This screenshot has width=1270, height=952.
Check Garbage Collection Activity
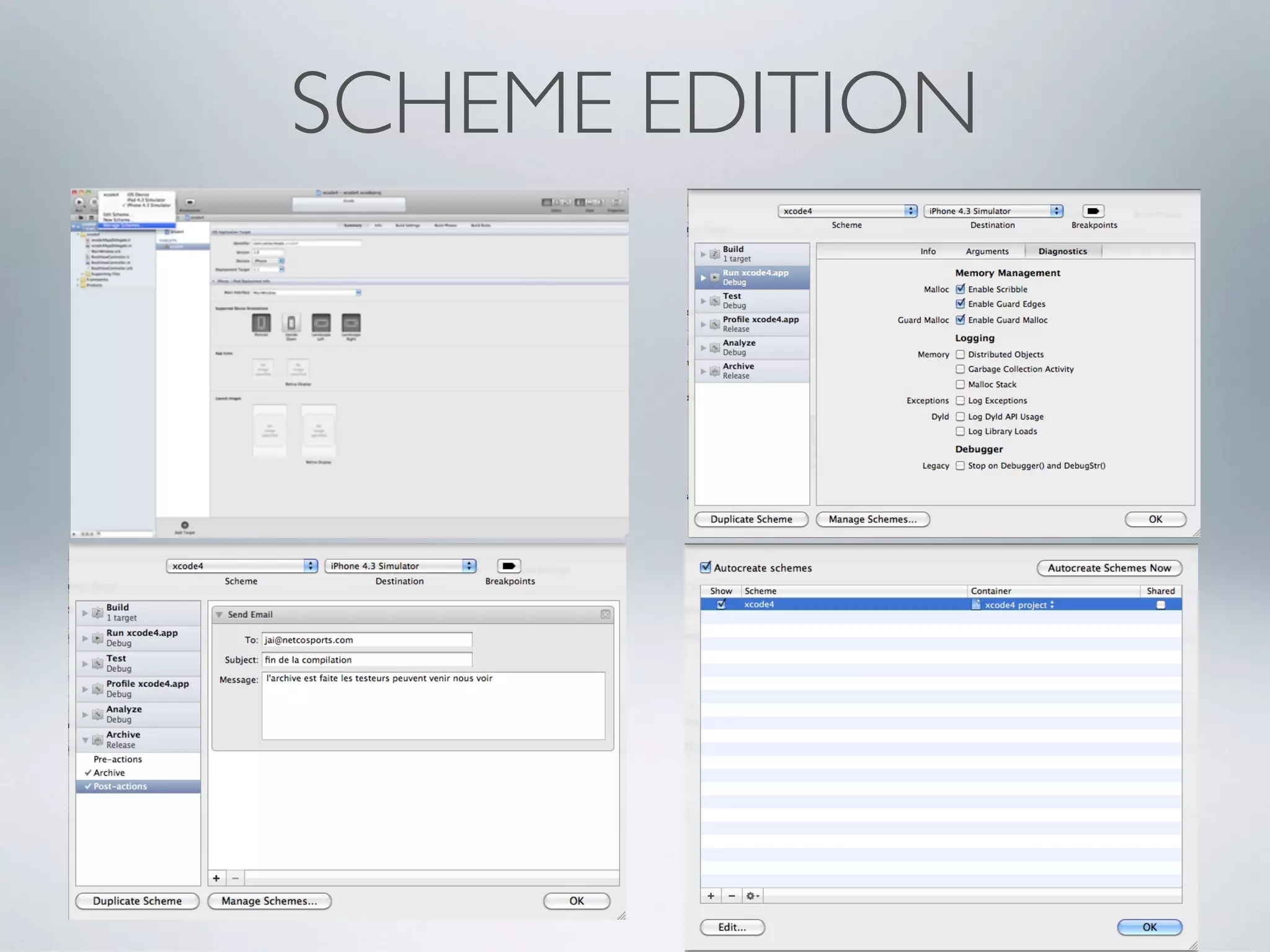960,369
